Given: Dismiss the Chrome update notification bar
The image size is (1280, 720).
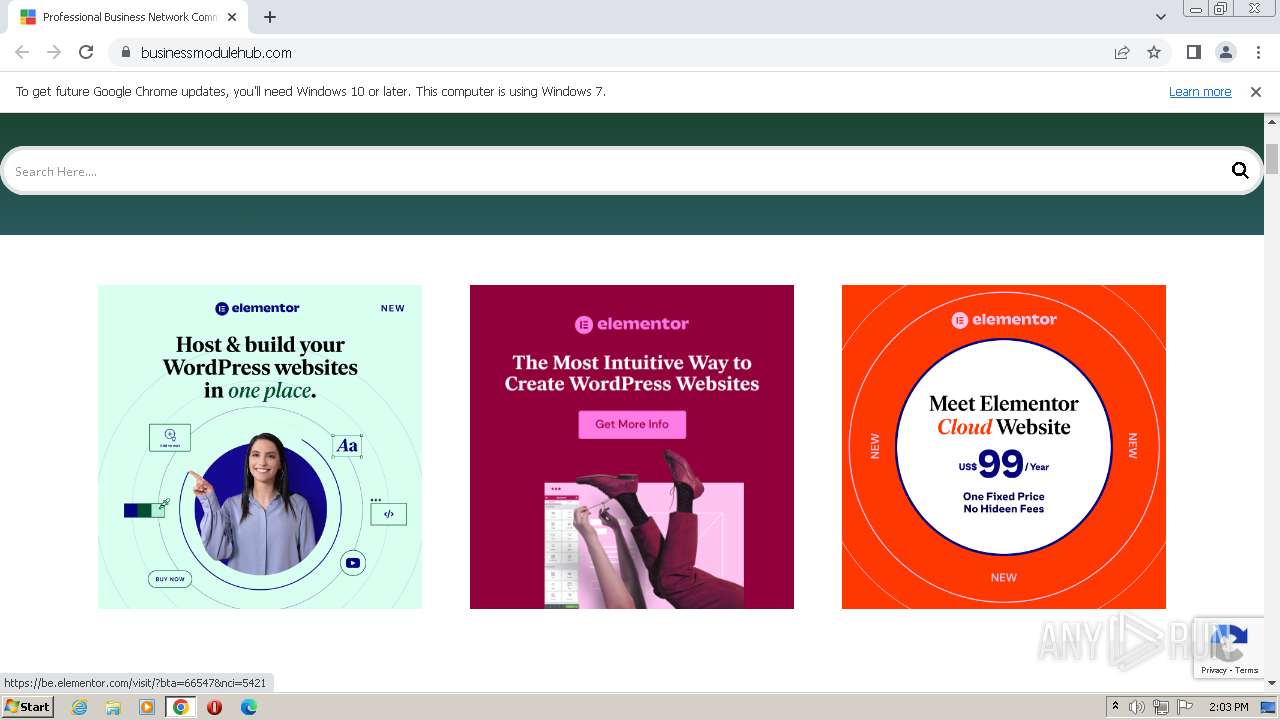Looking at the screenshot, I should (1255, 91).
